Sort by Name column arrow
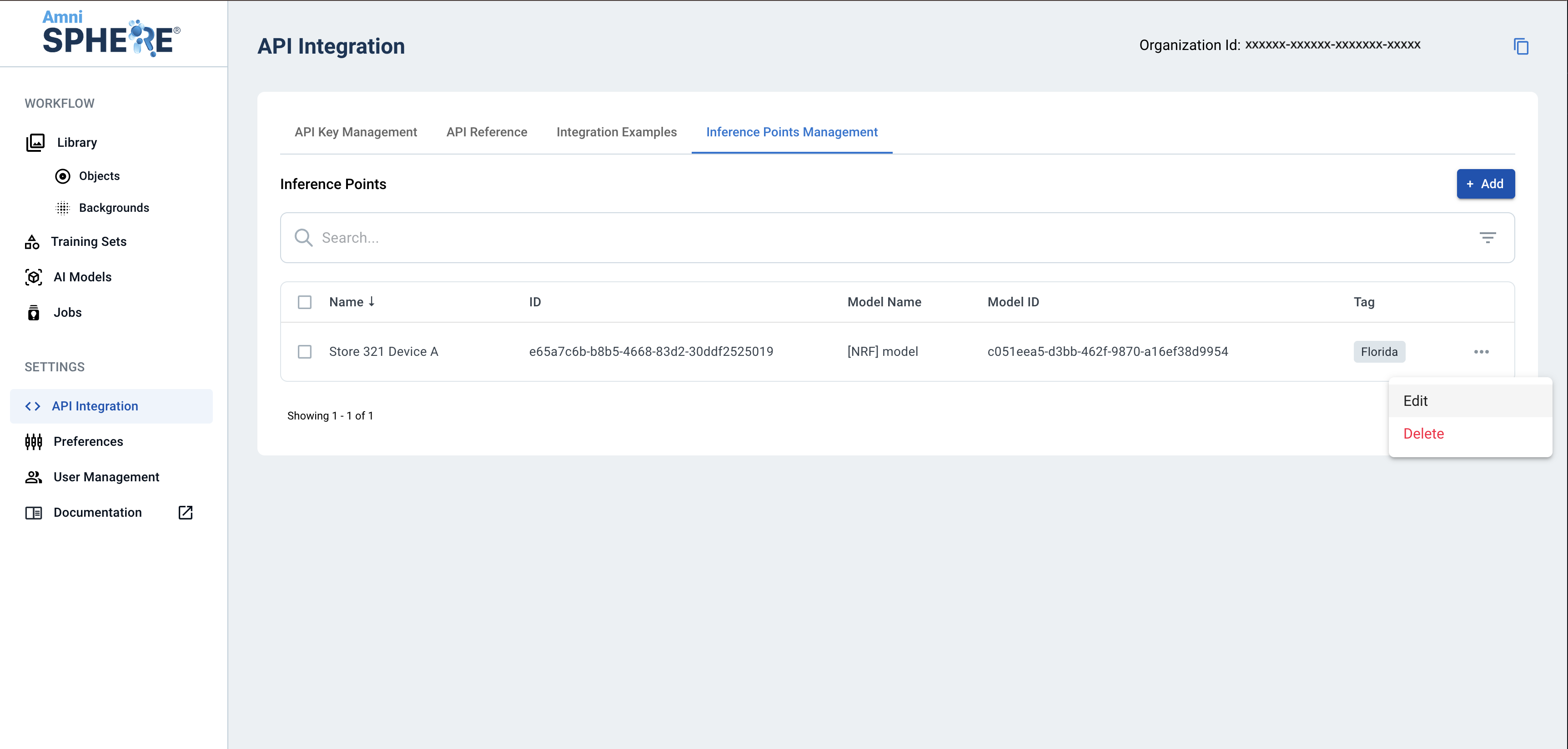The width and height of the screenshot is (1568, 749). click(371, 302)
